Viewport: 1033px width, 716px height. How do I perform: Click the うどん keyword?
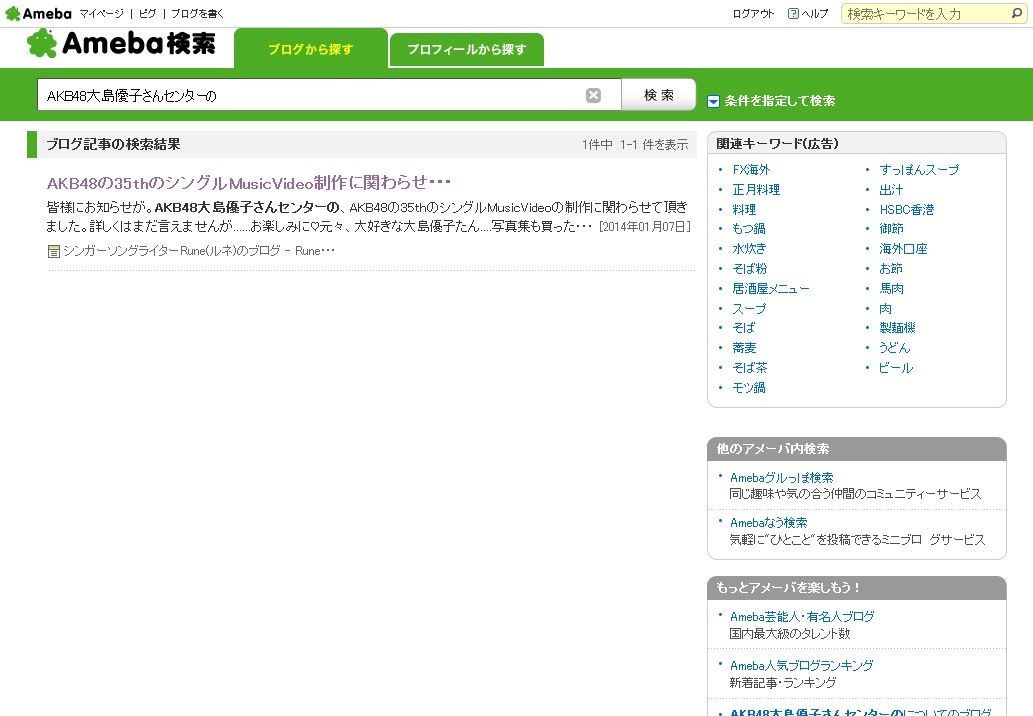895,347
